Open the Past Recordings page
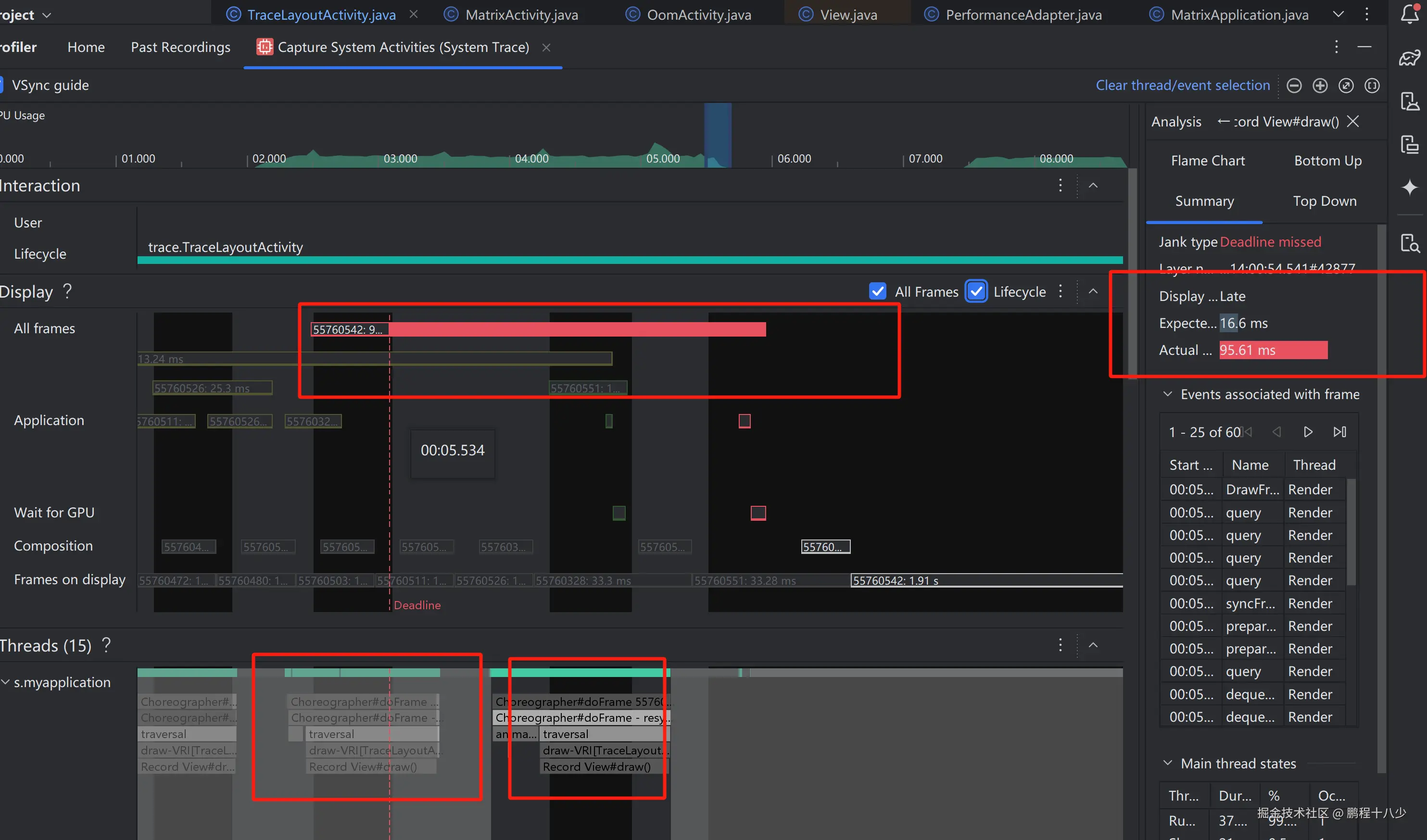The width and height of the screenshot is (1427, 840). (x=180, y=47)
